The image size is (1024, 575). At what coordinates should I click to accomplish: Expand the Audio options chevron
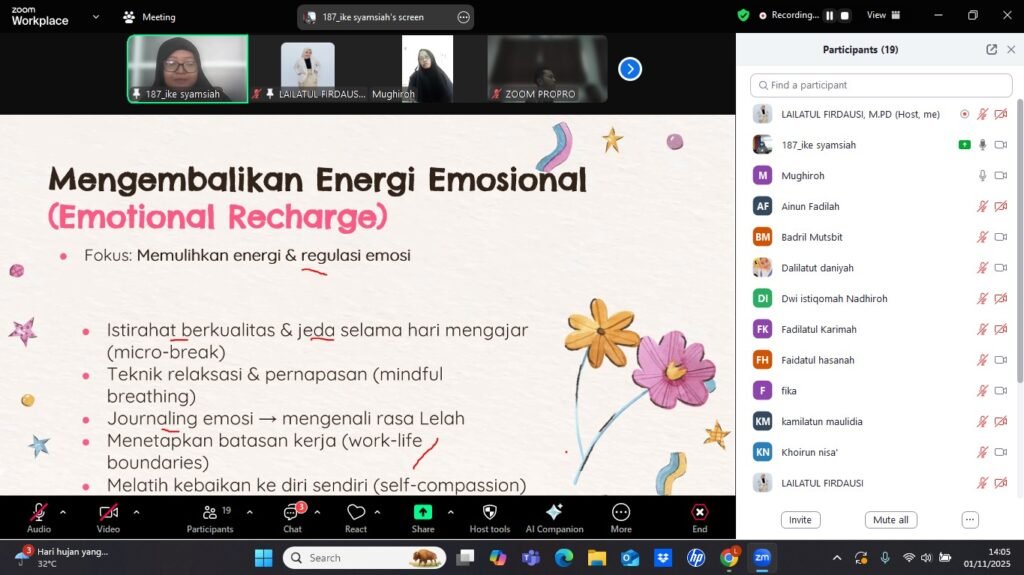[63, 512]
